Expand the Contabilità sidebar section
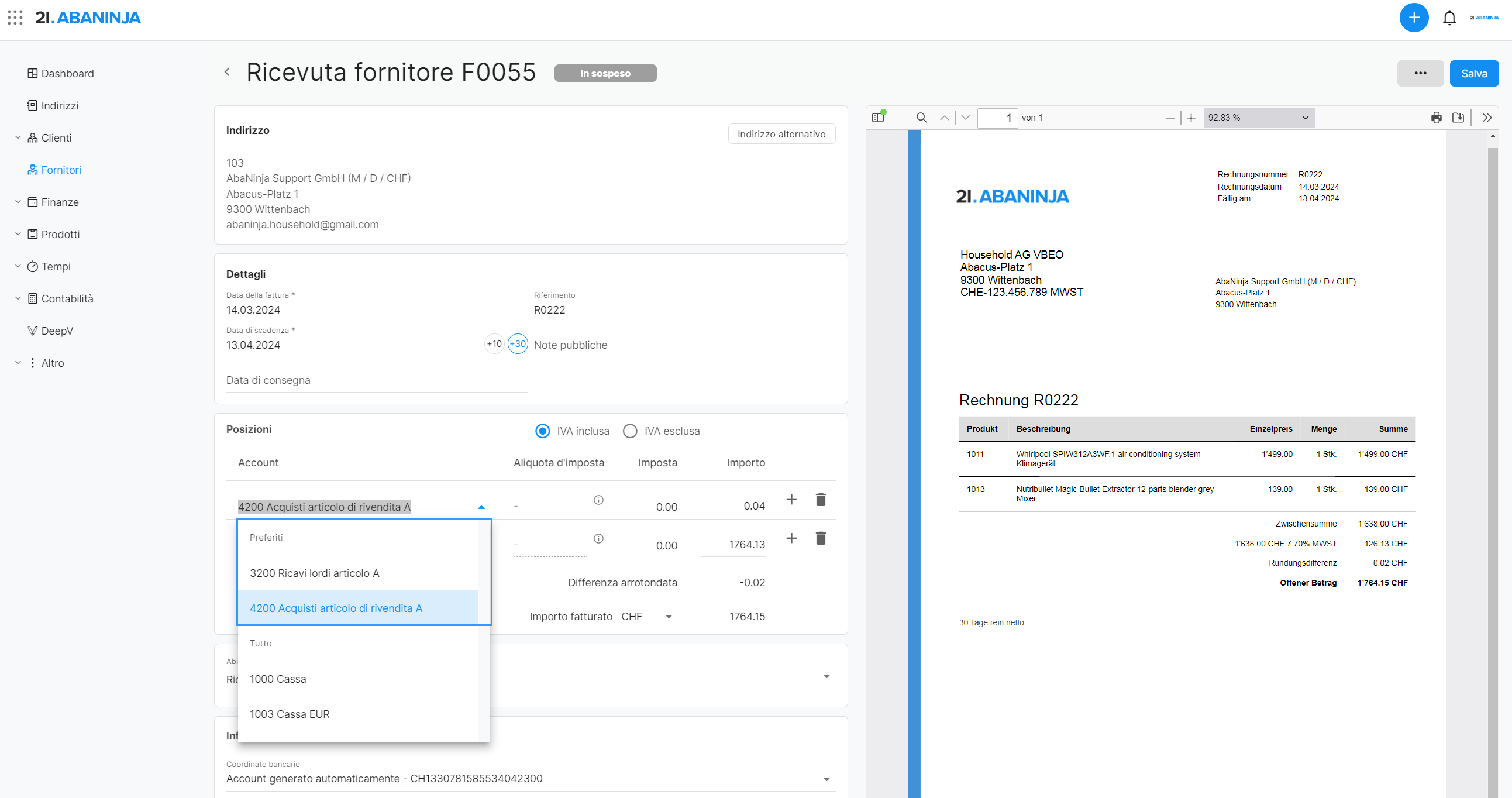 click(x=18, y=298)
